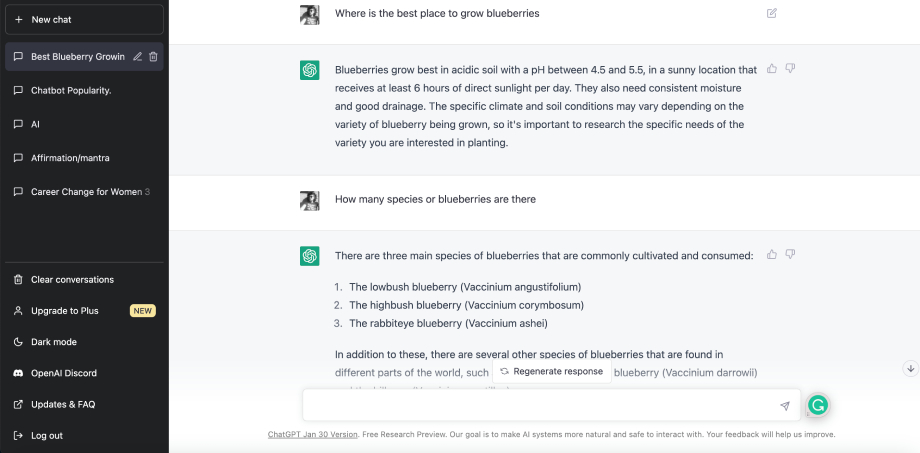The height and width of the screenshot is (453, 920).
Task: Delete the Best Blueberry chat with trash icon
Action: [x=153, y=57]
